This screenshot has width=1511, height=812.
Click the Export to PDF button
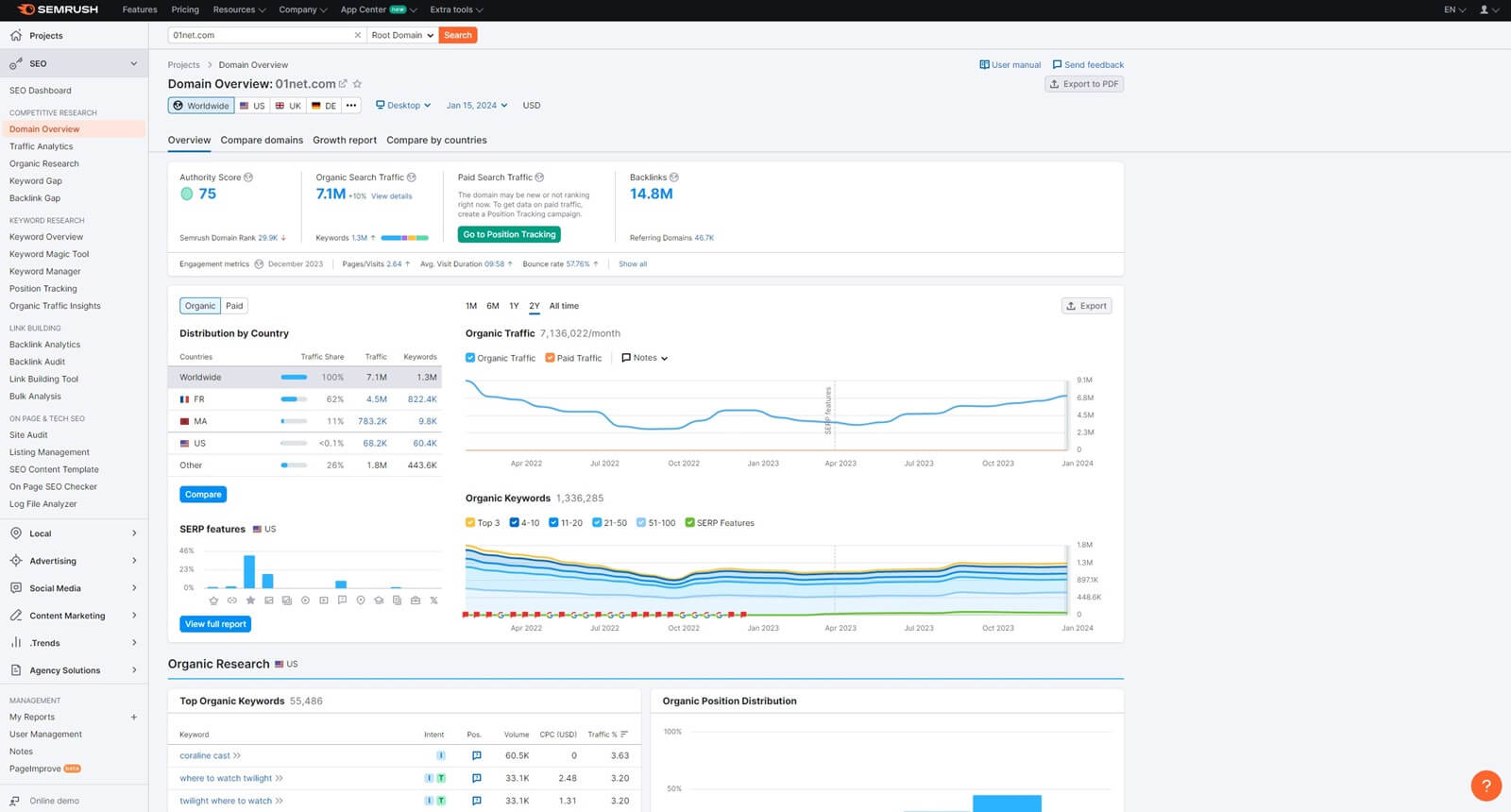tap(1084, 84)
